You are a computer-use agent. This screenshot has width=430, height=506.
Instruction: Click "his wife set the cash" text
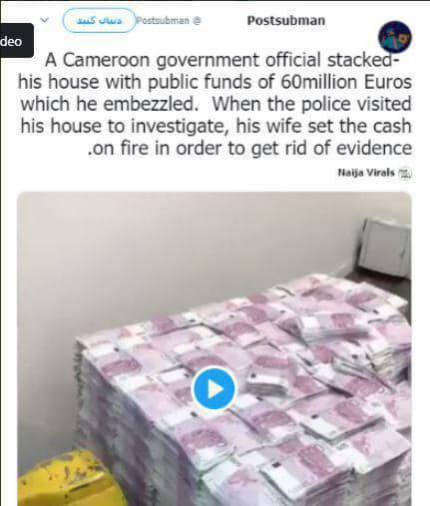(x=324, y=126)
